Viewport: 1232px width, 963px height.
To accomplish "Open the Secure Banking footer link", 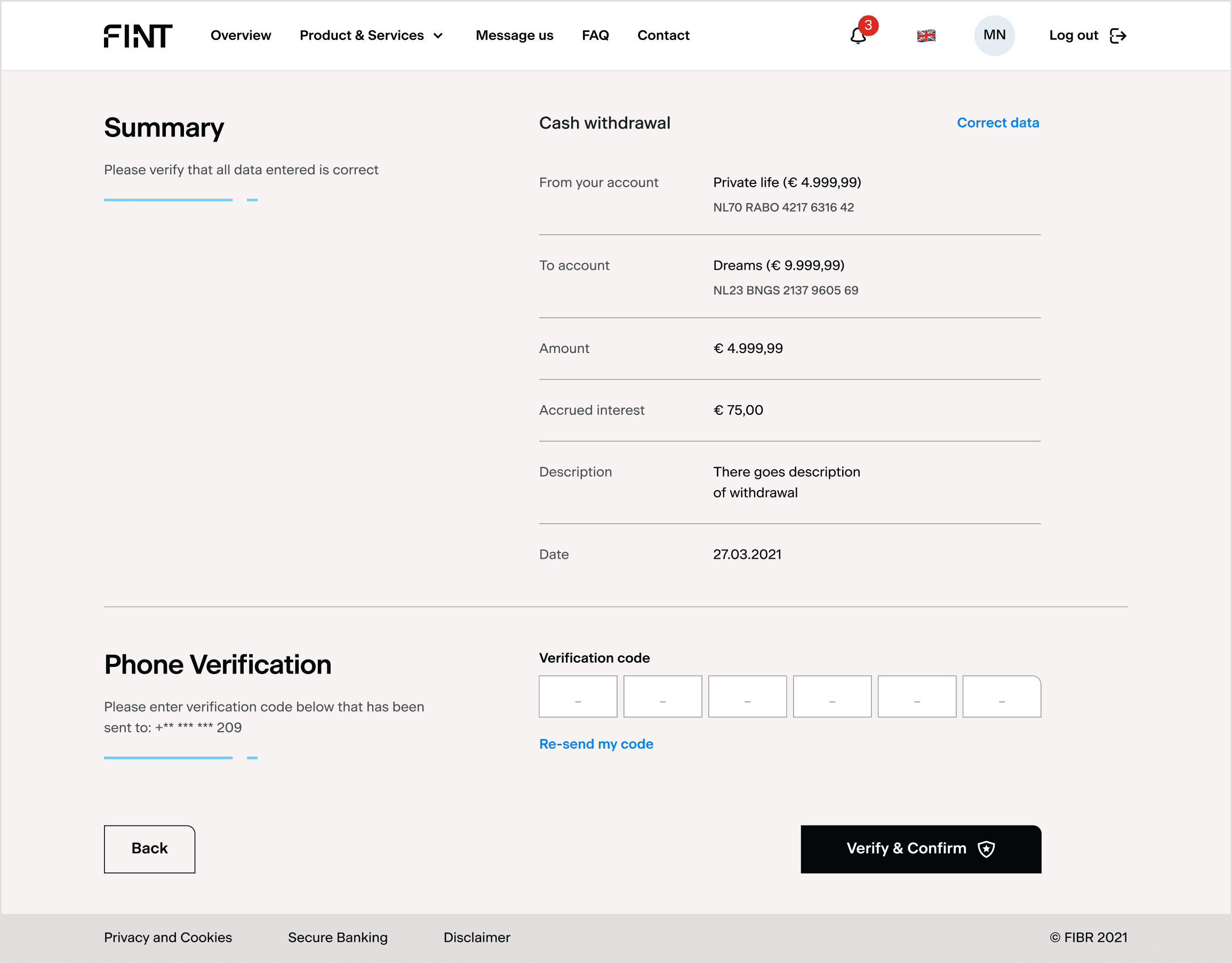I will 337,937.
